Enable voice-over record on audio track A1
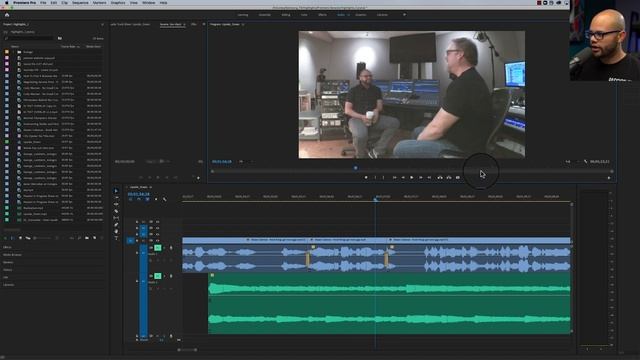This screenshot has height=360, width=640. click(171, 248)
